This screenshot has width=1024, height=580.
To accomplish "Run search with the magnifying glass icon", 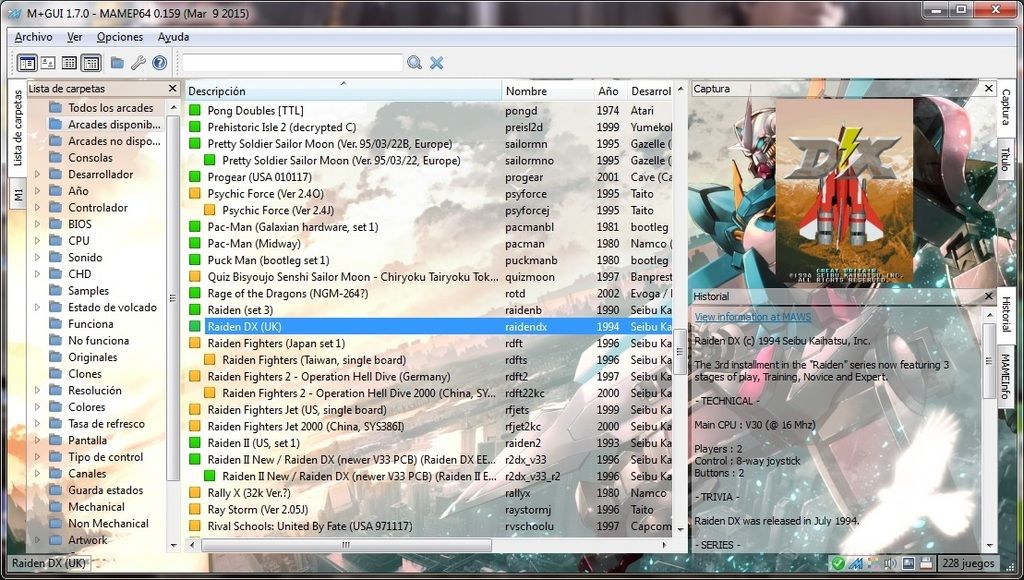I will coord(414,63).
